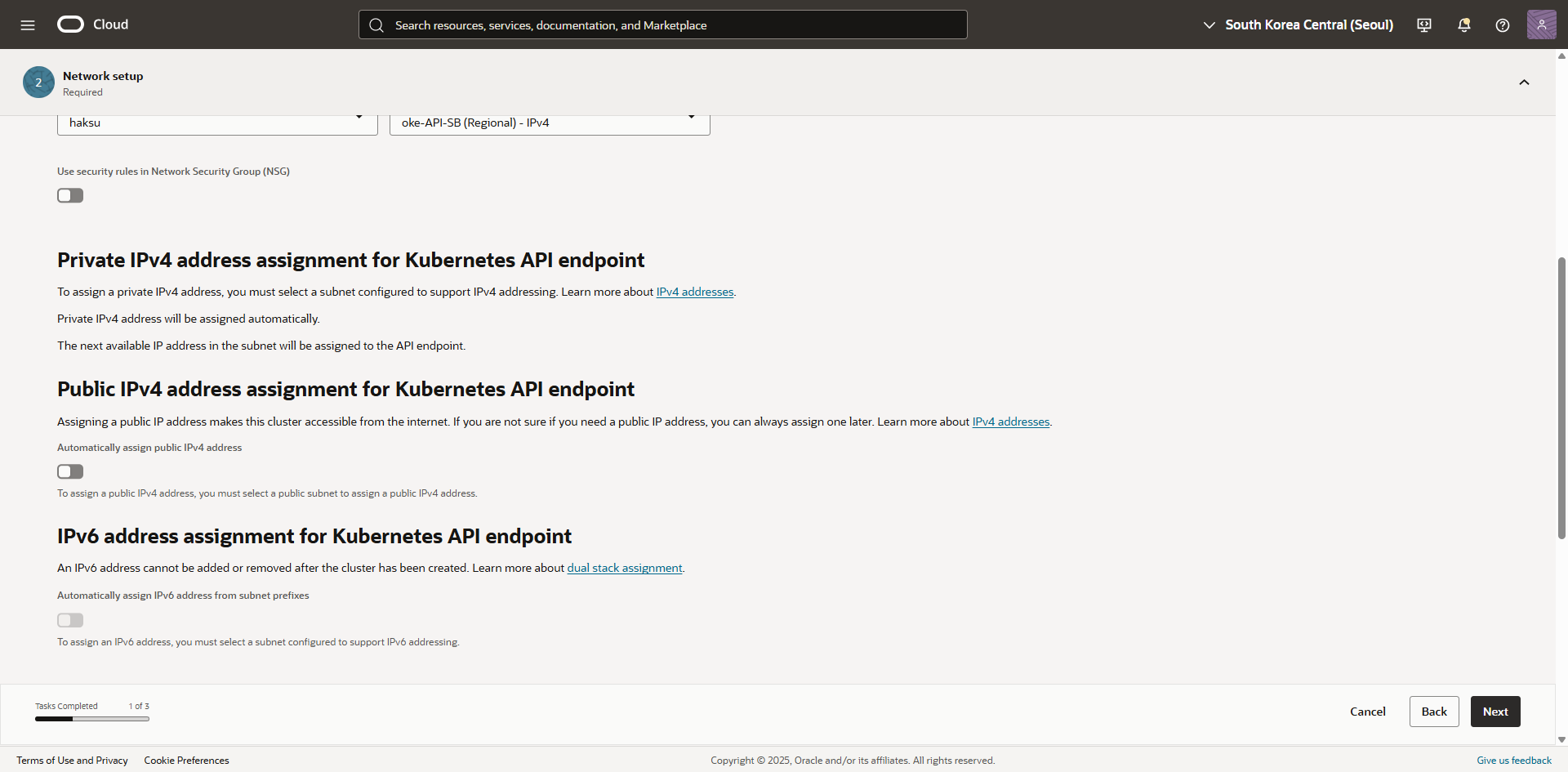Open the South Korea Central region selector

tap(1298, 25)
